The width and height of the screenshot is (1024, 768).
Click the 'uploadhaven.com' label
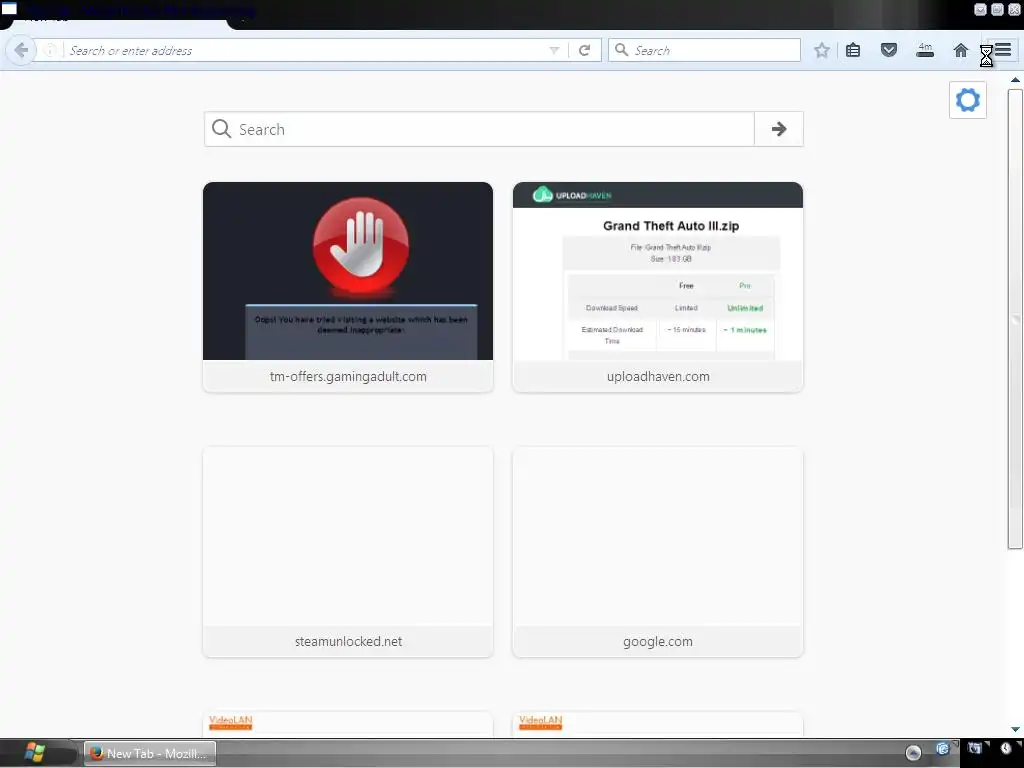pyautogui.click(x=658, y=377)
